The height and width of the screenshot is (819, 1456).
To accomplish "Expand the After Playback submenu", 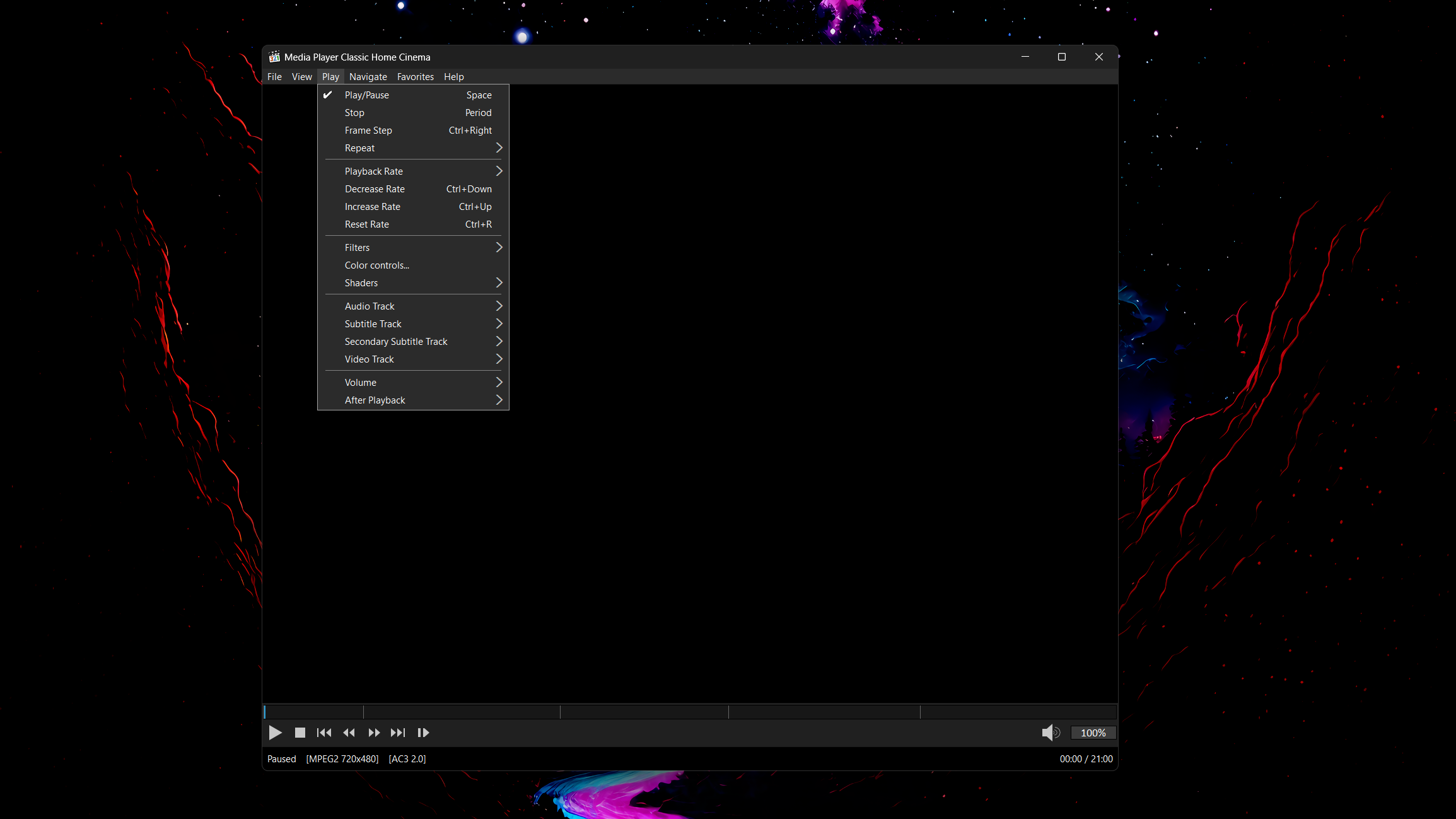I will tap(413, 400).
